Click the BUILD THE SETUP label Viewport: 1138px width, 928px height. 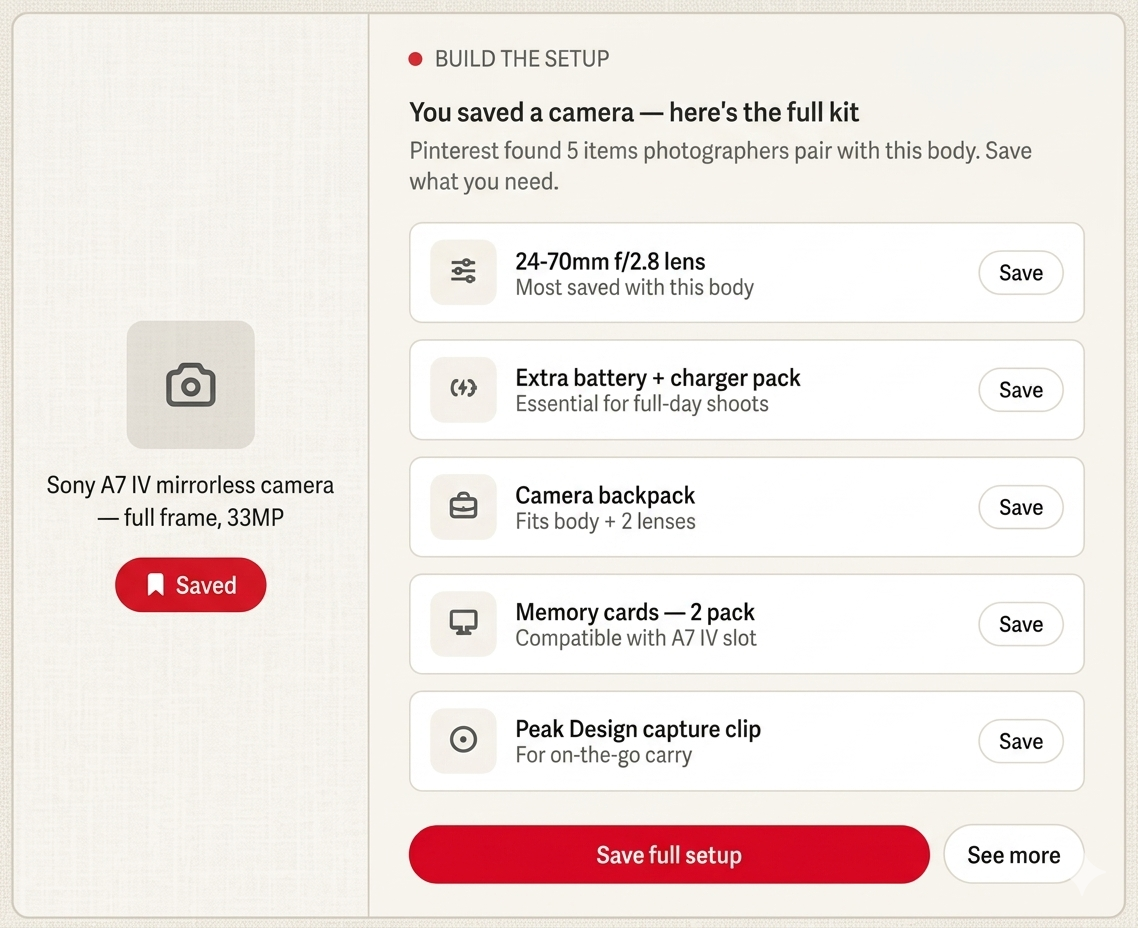[522, 59]
